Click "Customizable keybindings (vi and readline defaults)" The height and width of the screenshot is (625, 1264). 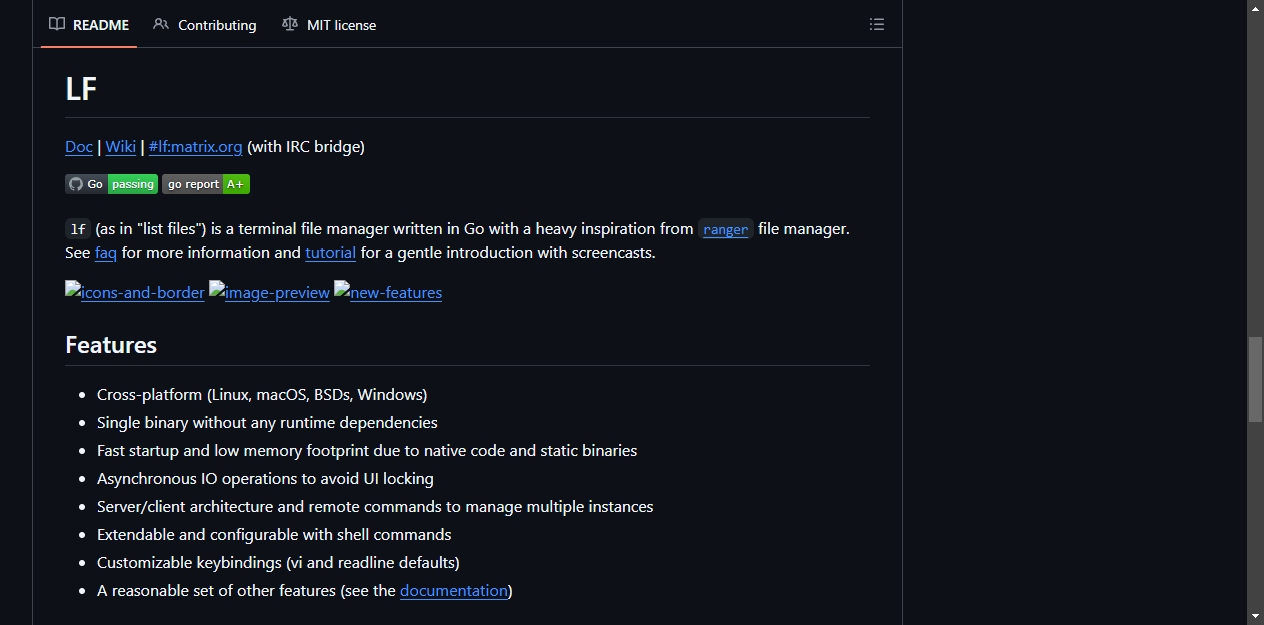click(x=278, y=563)
